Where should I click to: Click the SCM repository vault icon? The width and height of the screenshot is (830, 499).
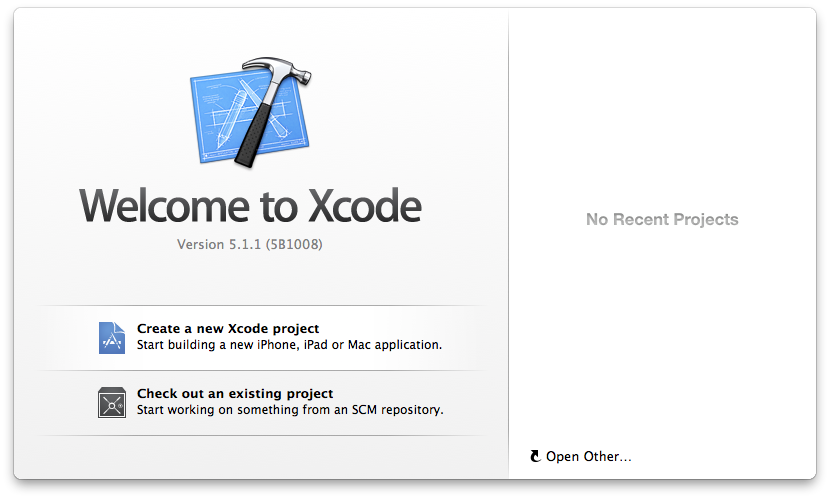(x=112, y=403)
